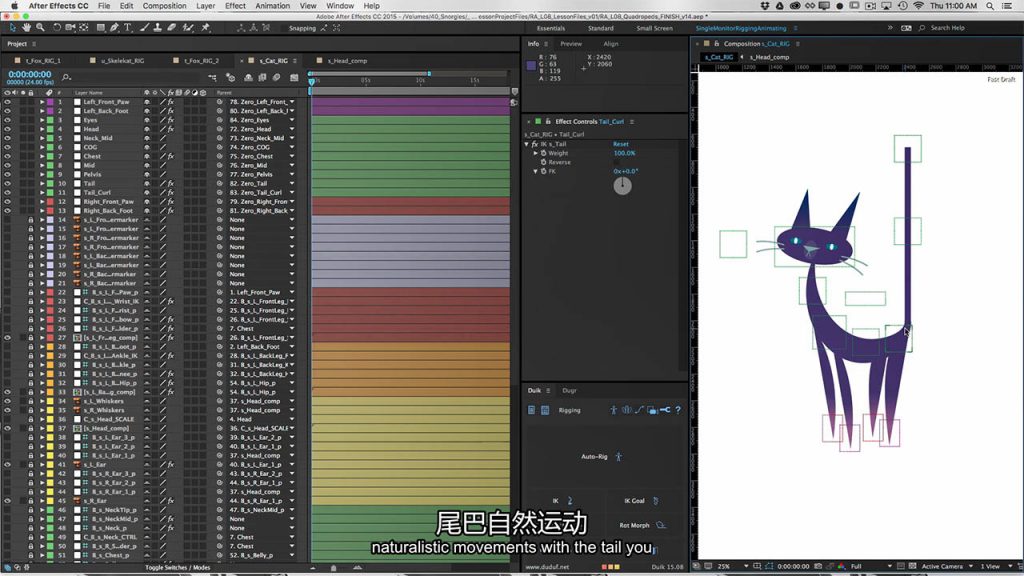The image size is (1024, 576).
Task: Switch to the t_Fox_RIG_1 timeline tab
Action: (x=43, y=61)
